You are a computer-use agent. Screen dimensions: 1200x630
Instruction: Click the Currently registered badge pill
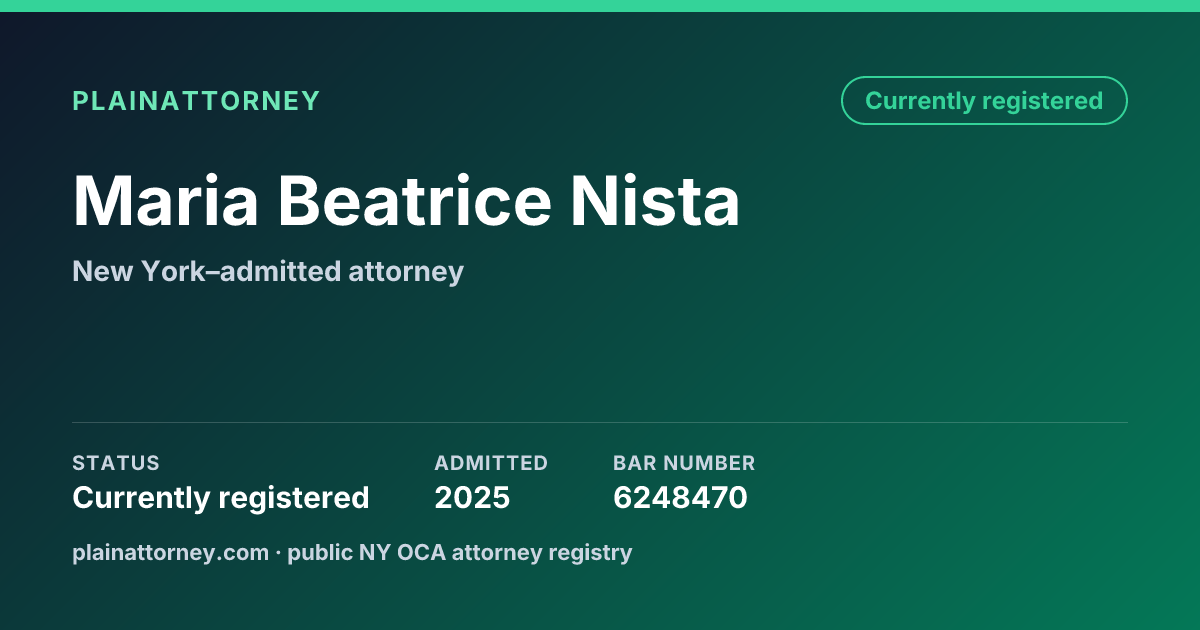pos(984,100)
